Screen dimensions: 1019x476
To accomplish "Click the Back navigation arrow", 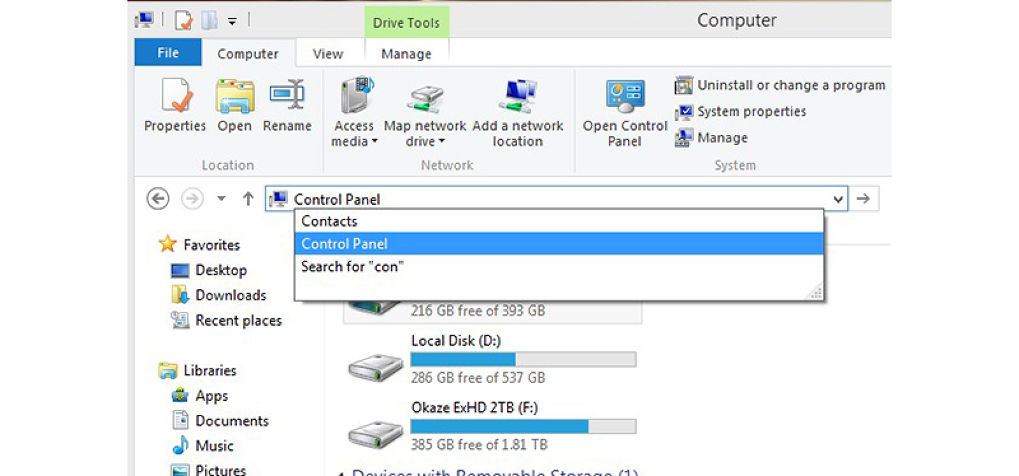I will pyautogui.click(x=158, y=199).
